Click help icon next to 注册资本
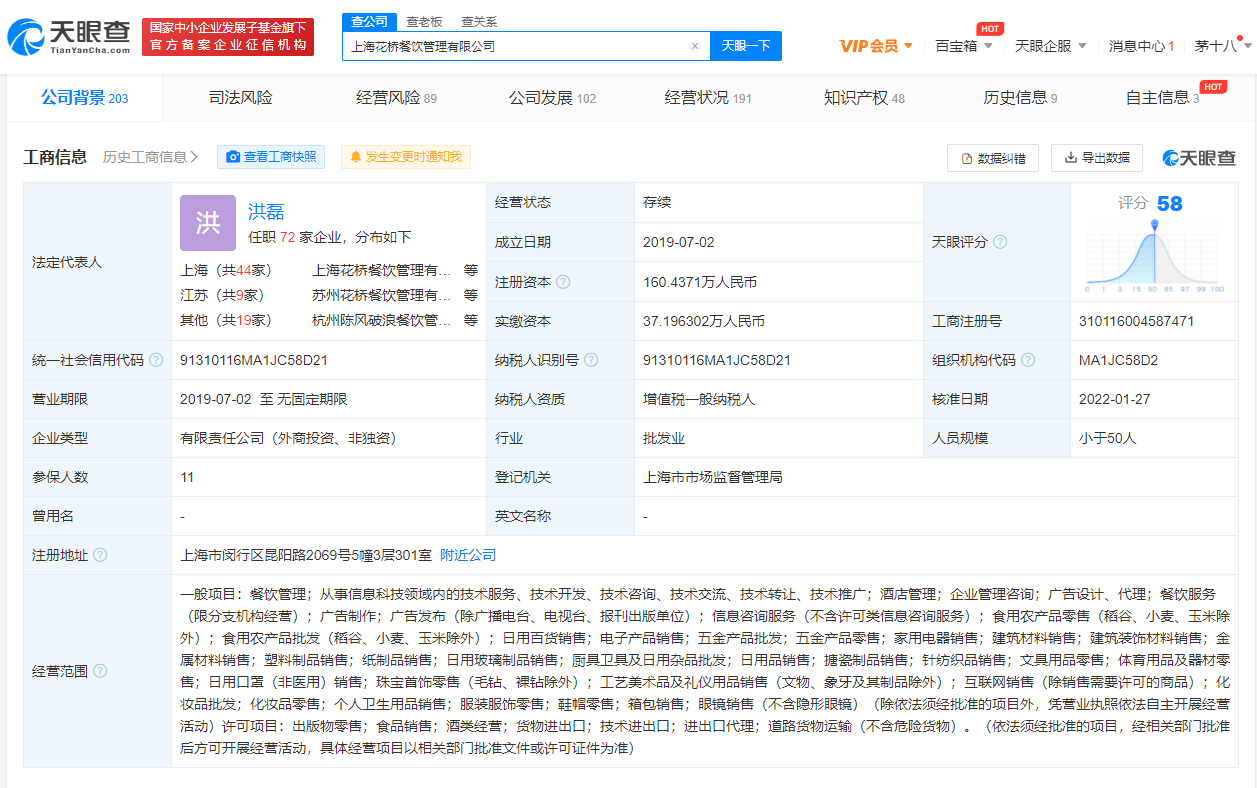Image resolution: width=1257 pixels, height=788 pixels. 563,282
